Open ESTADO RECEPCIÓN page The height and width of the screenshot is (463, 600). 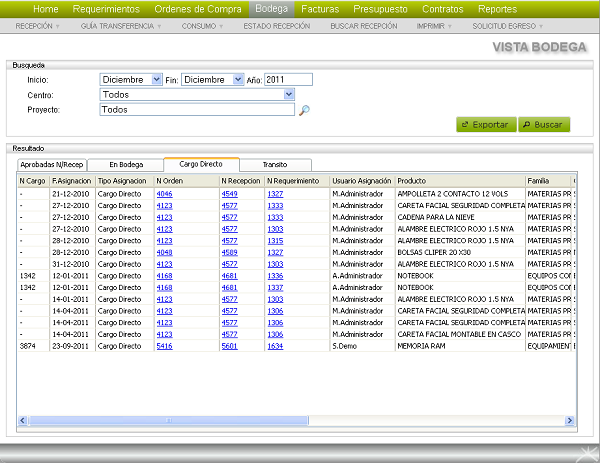click(x=277, y=26)
